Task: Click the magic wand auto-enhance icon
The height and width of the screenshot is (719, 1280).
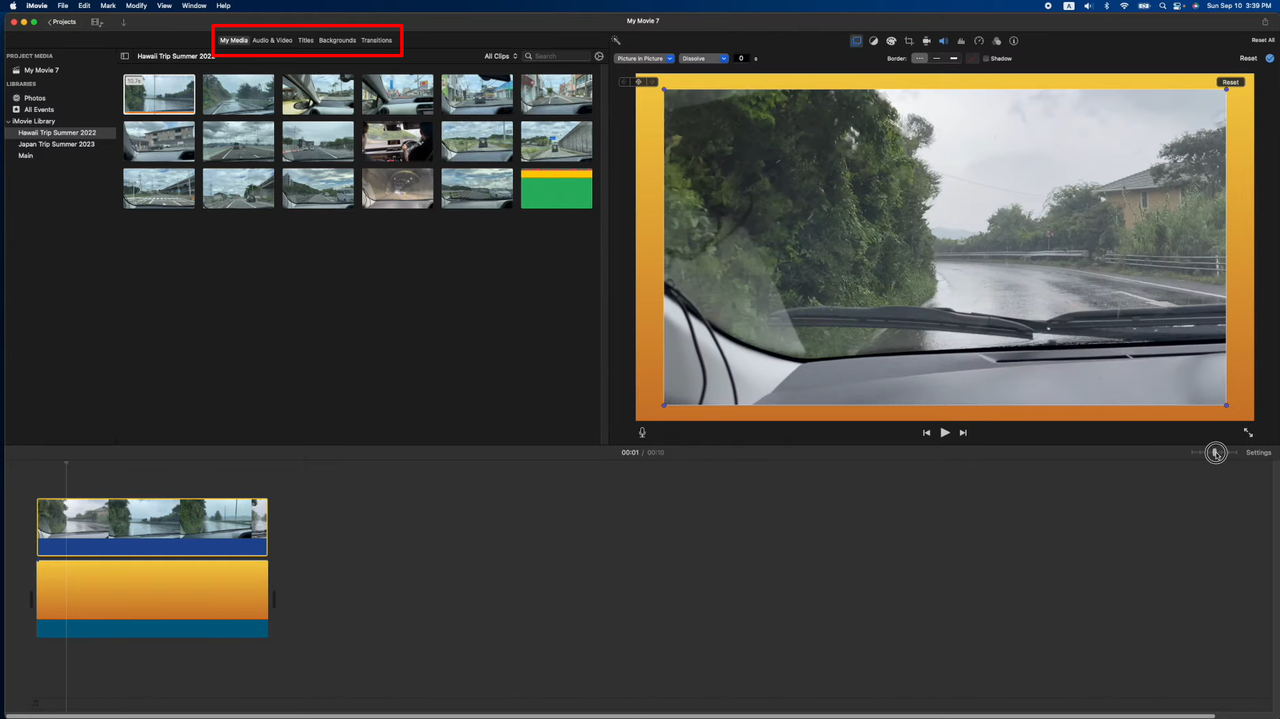Action: 616,41
